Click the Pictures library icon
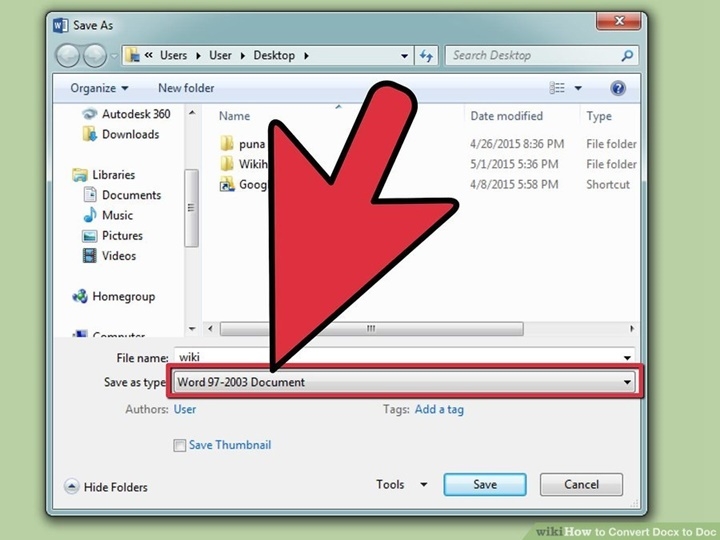The height and width of the screenshot is (540, 720). coord(90,236)
